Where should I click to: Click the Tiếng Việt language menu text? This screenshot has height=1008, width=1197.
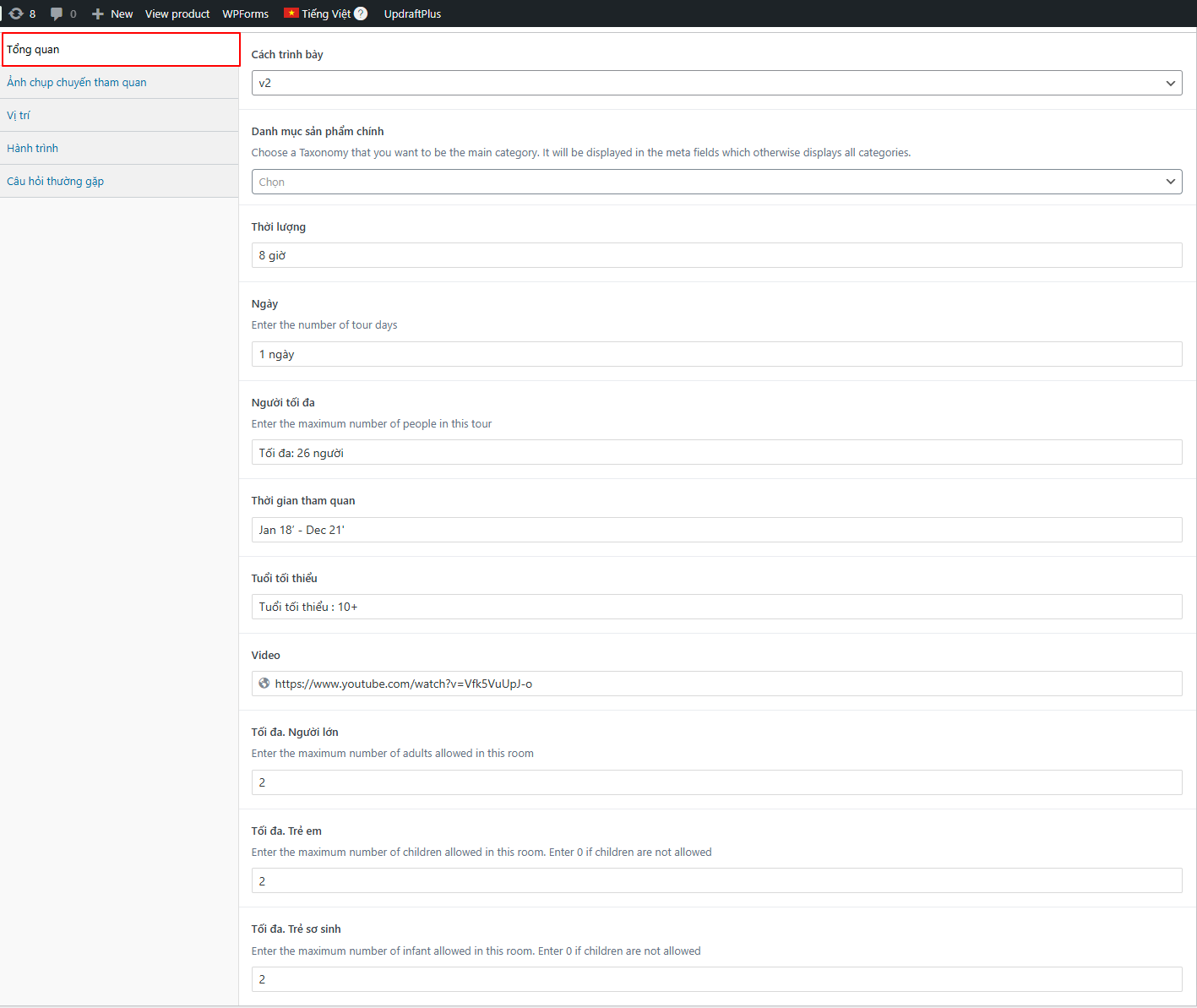(x=326, y=14)
